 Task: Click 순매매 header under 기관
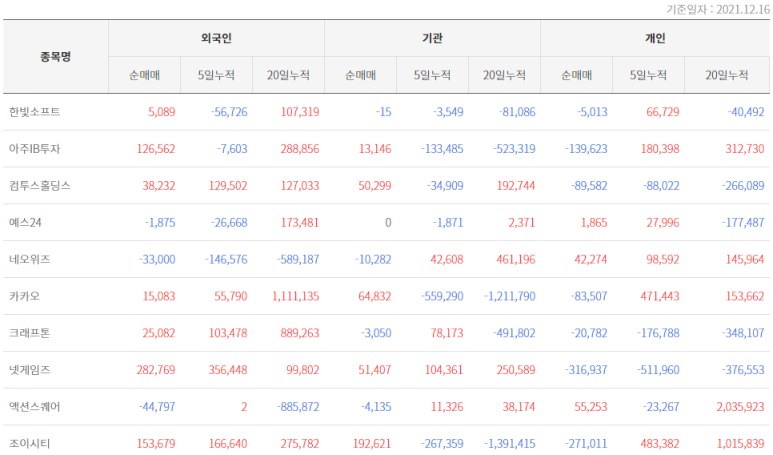coord(360,75)
